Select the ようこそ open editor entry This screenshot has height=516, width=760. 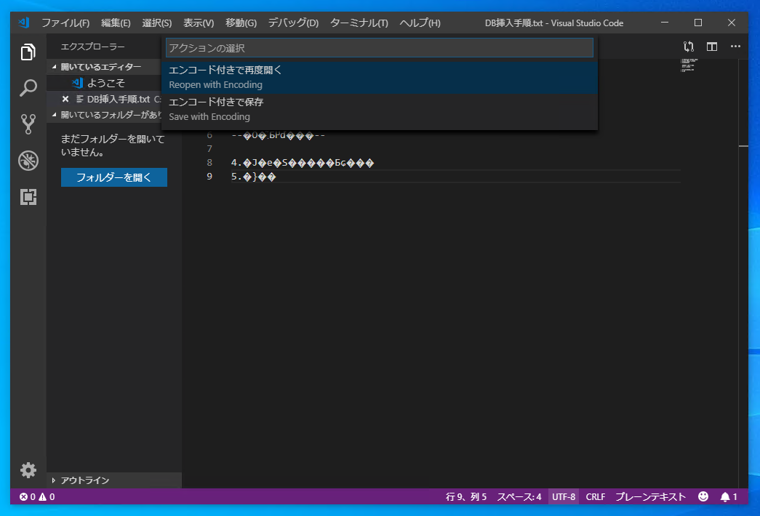click(104, 83)
